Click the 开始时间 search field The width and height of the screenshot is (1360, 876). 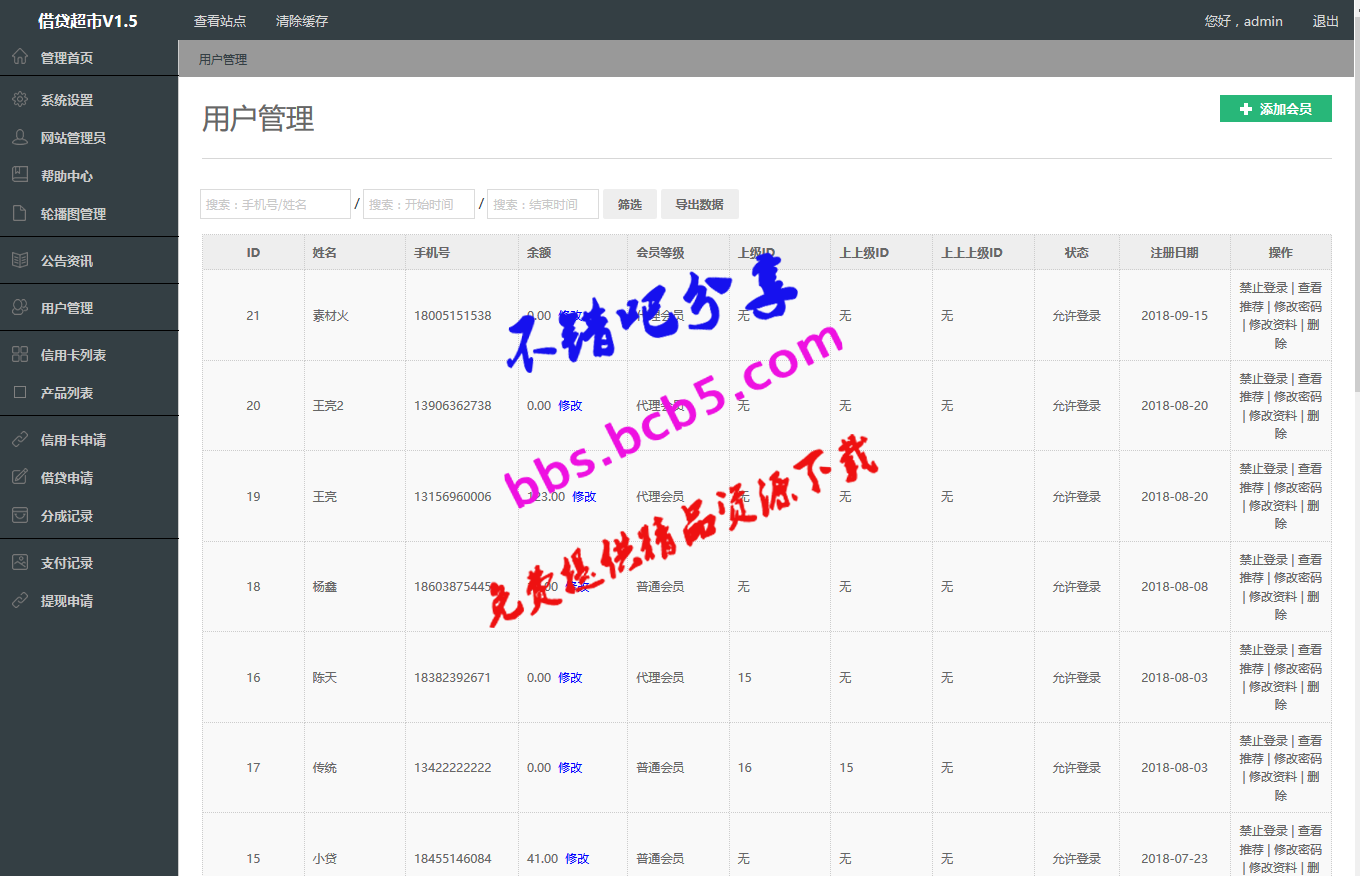pyautogui.click(x=419, y=204)
